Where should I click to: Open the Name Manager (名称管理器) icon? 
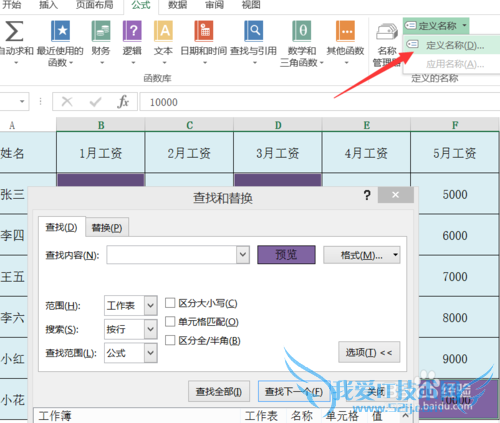click(387, 32)
